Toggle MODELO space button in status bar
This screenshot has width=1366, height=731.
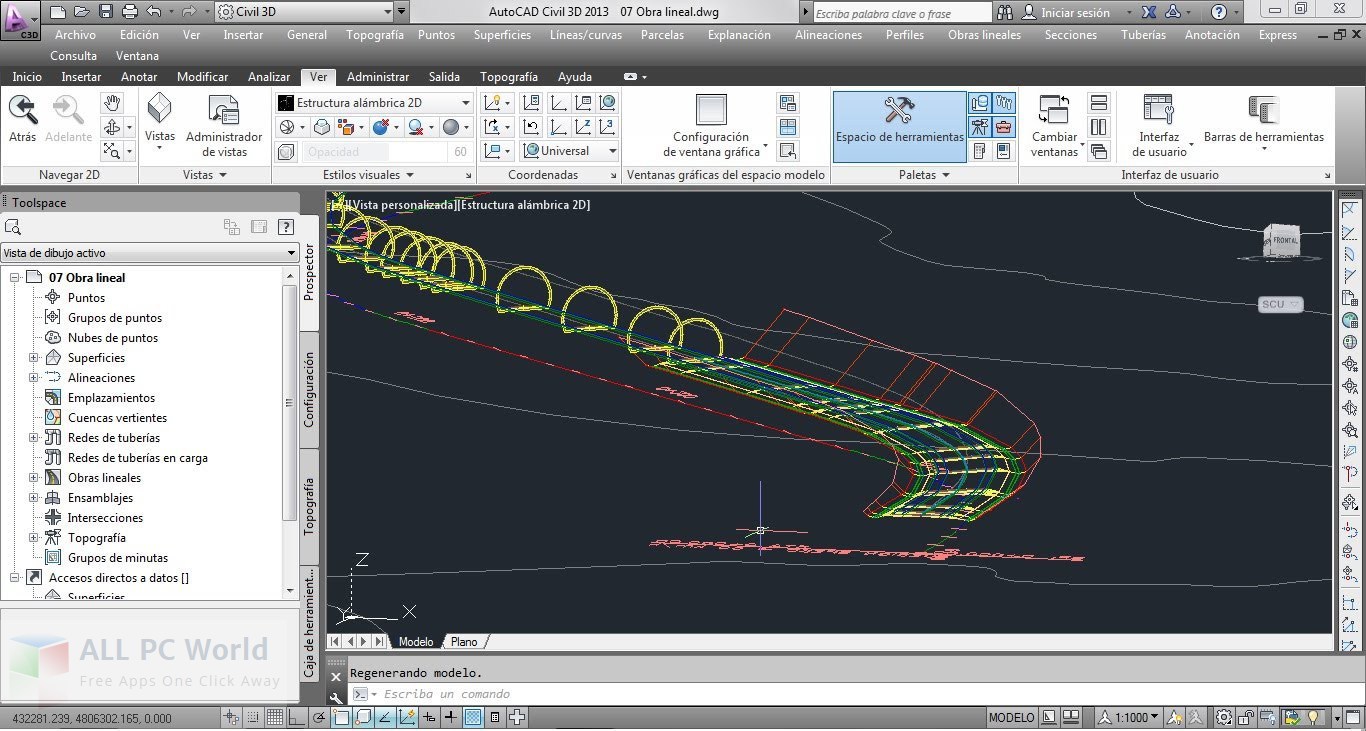(x=1012, y=717)
